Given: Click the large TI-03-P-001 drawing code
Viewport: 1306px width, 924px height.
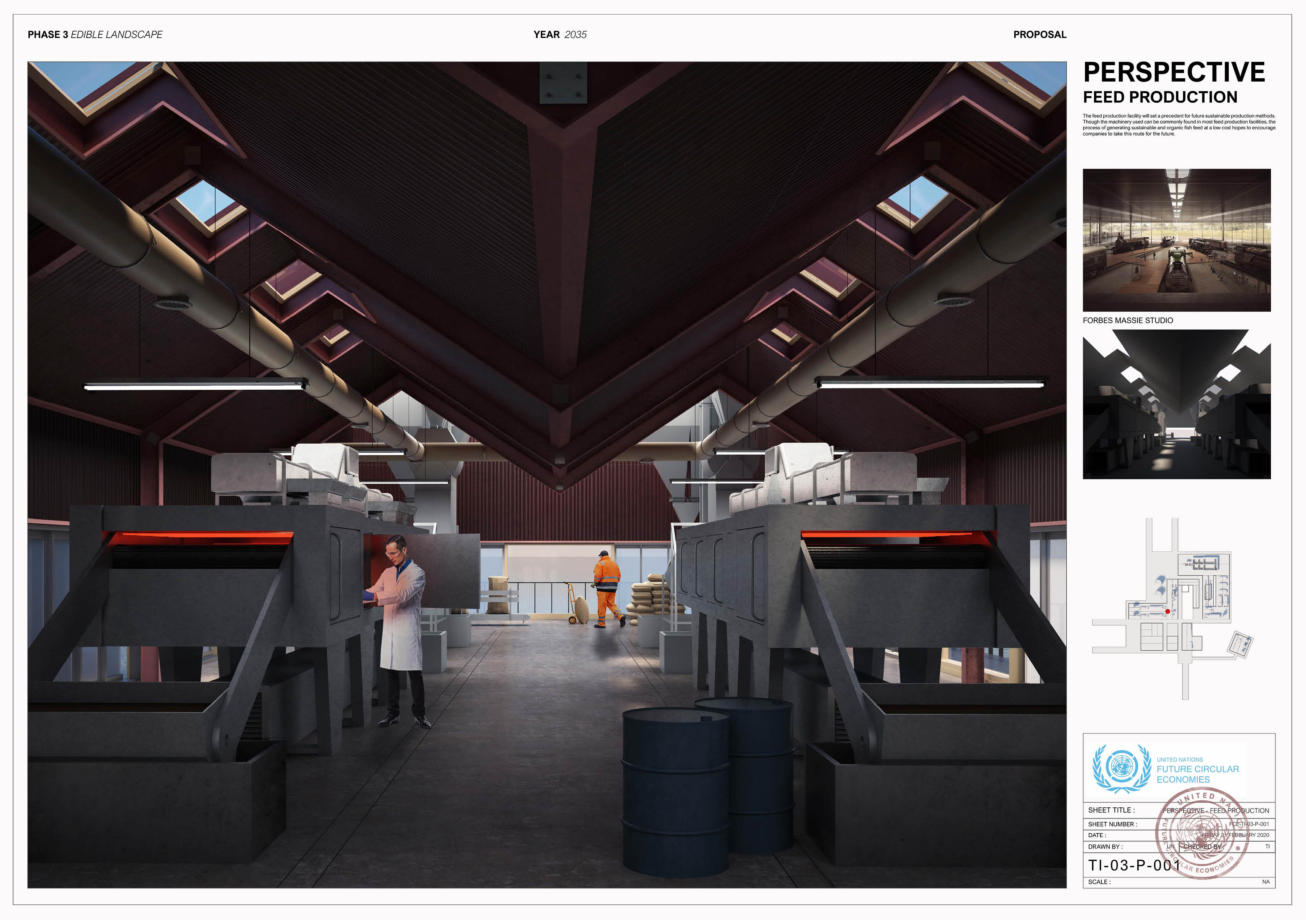Looking at the screenshot, I should tap(1134, 866).
